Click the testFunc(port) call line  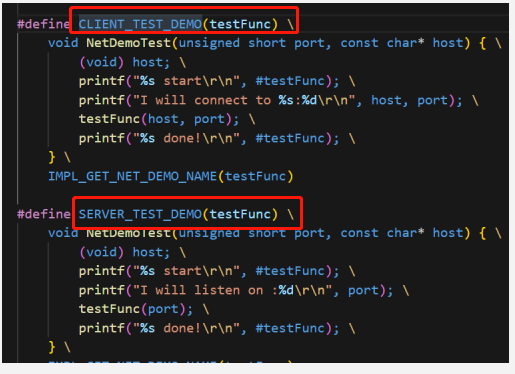tap(136, 309)
